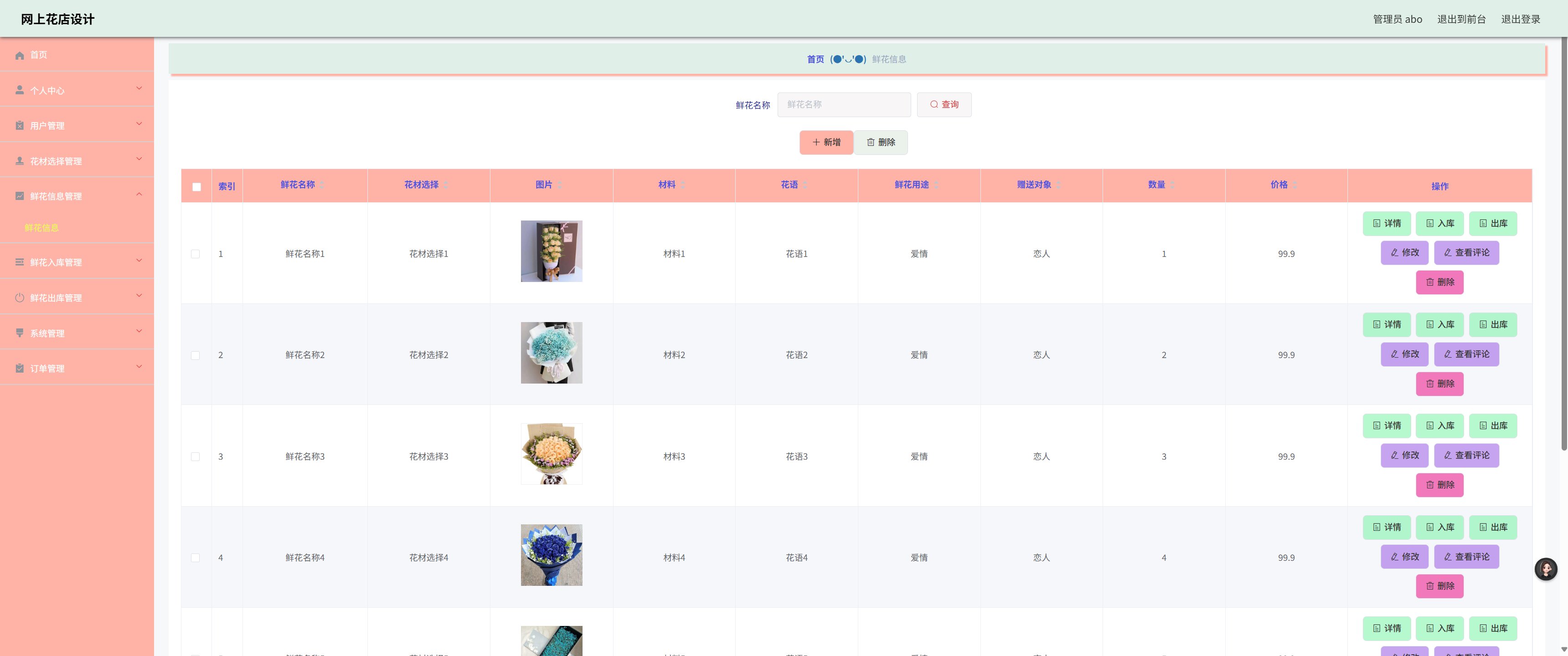
Task: Collapse the 鲜花信息管理 menu section
Action: pyautogui.click(x=139, y=194)
